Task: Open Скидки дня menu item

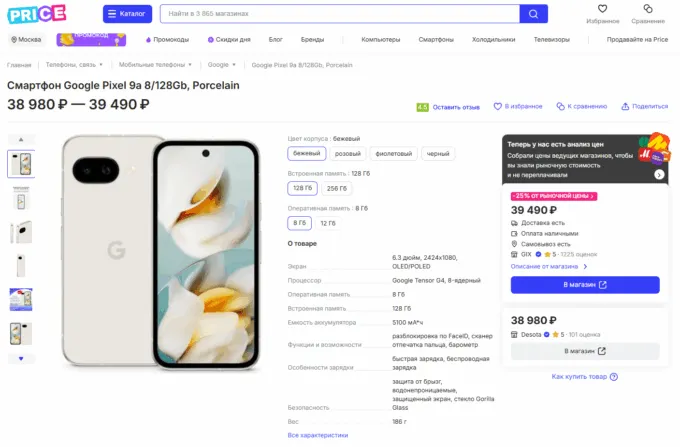Action: [230, 40]
